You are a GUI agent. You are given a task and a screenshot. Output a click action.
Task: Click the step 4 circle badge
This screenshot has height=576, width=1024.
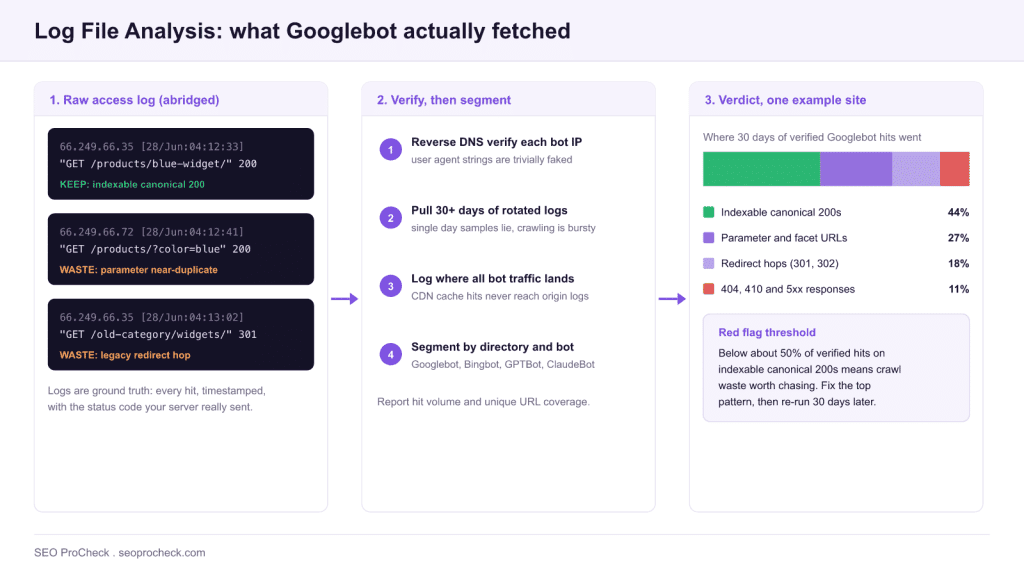391,355
